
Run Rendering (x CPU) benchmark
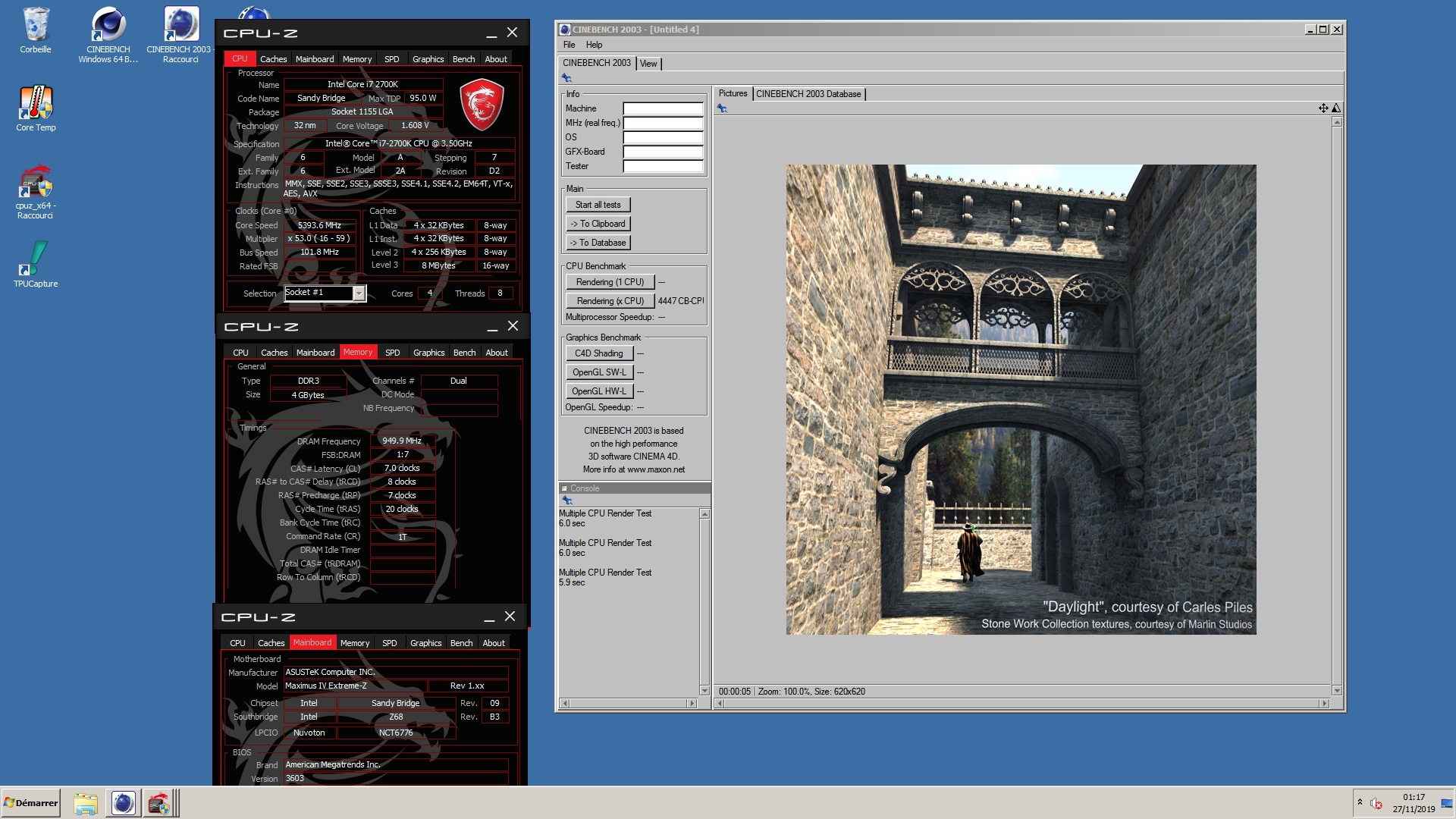[x=610, y=301]
